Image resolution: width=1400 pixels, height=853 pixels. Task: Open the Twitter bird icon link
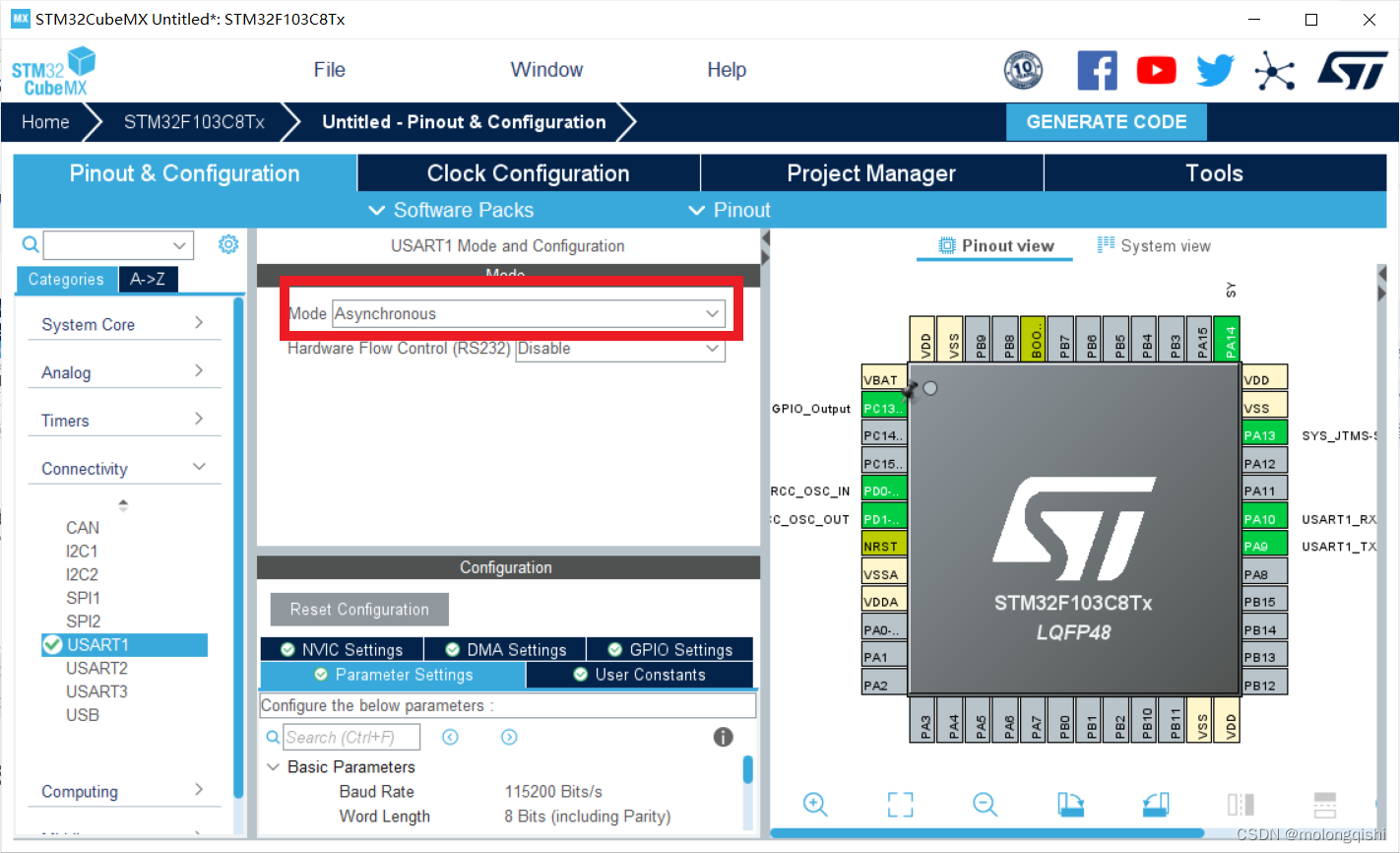tap(1215, 71)
